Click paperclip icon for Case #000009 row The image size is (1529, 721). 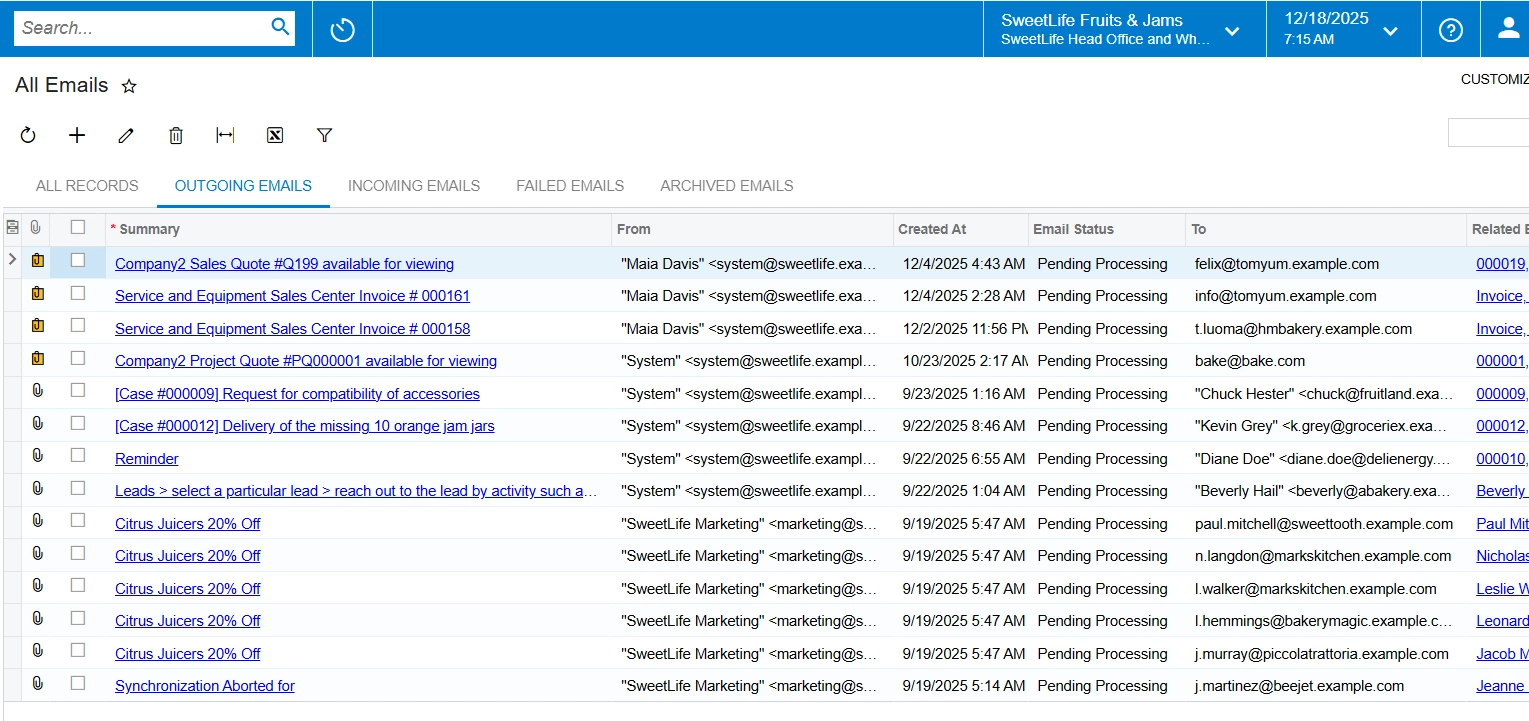click(37, 391)
